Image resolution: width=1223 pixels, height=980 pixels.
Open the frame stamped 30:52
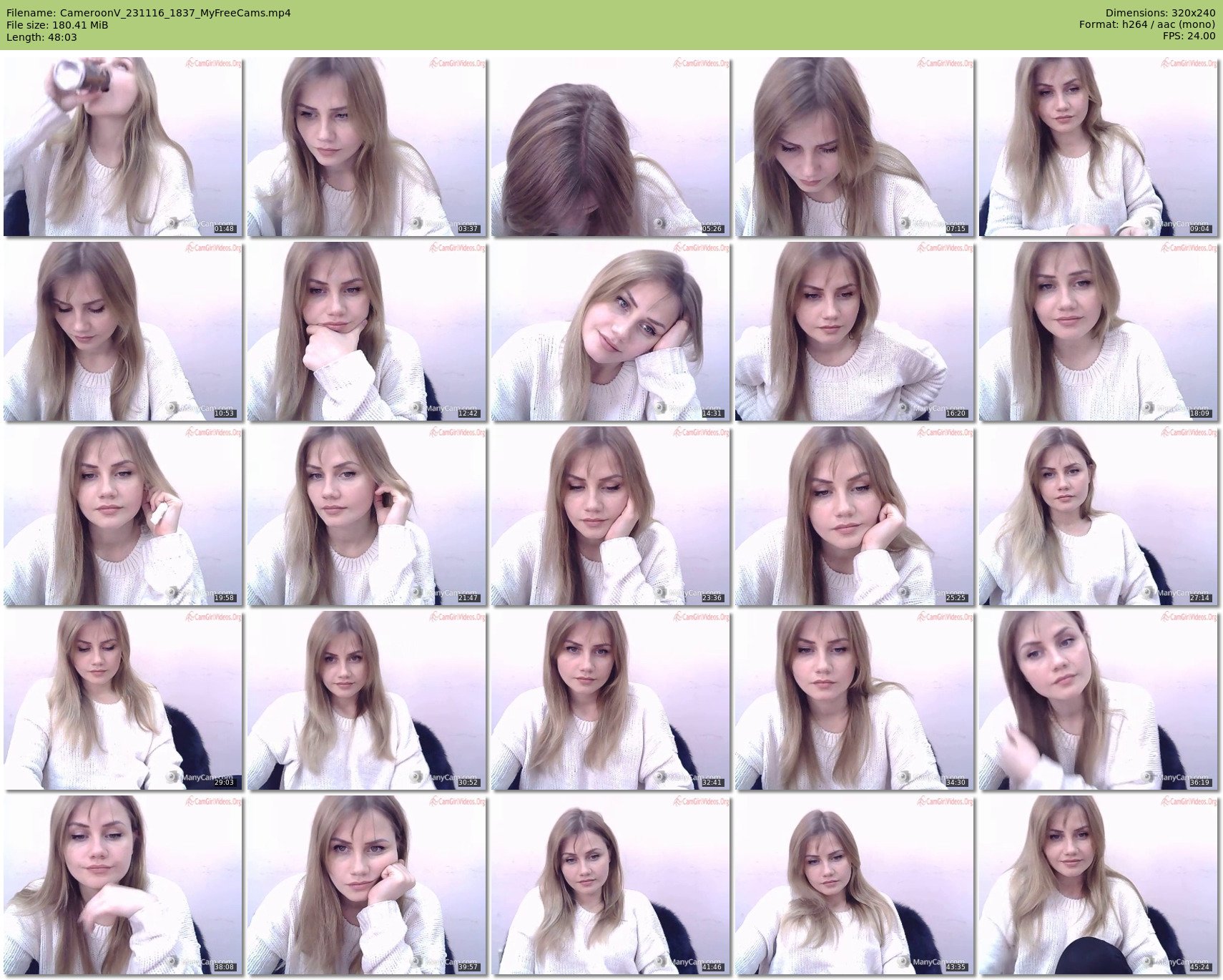coord(366,700)
